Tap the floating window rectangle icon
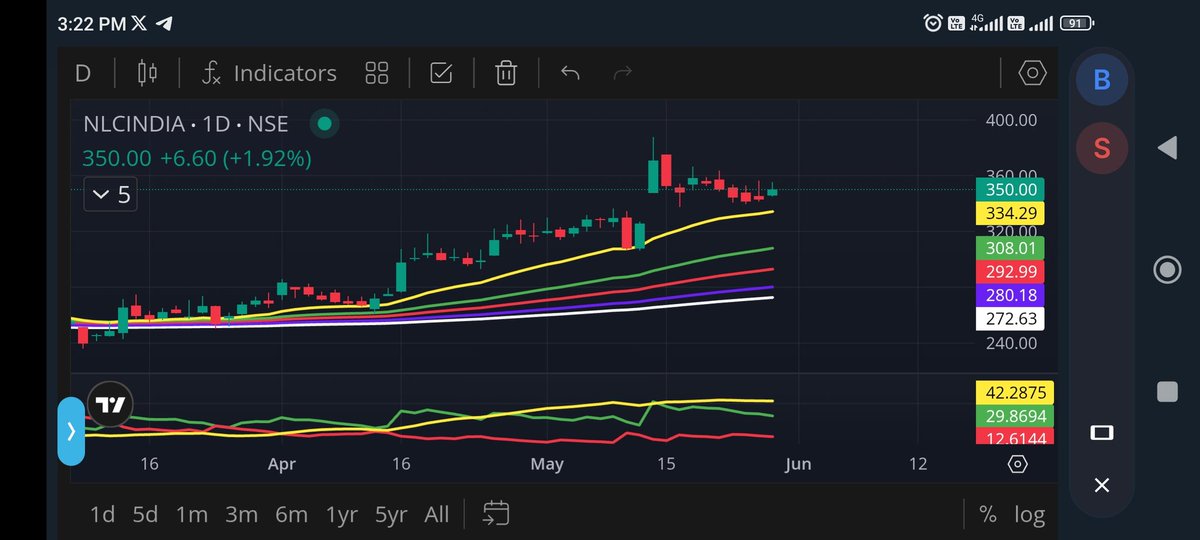1200x540 pixels. click(x=1102, y=432)
